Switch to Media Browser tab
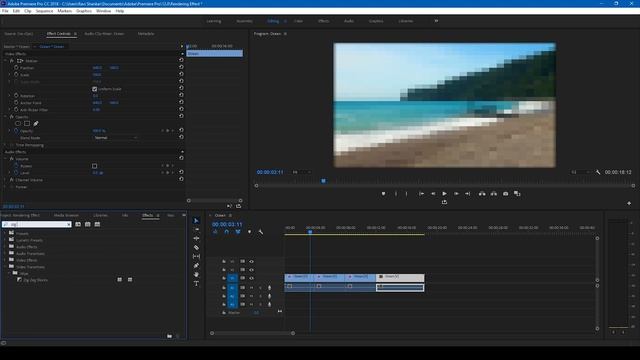This screenshot has height=360, width=640. (x=66, y=215)
